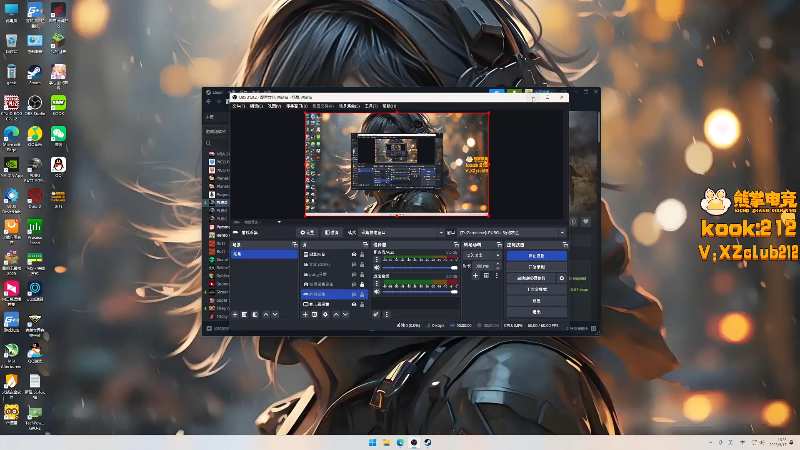
Task: Click the blue Stop Streaming button
Action: pyautogui.click(x=536, y=256)
